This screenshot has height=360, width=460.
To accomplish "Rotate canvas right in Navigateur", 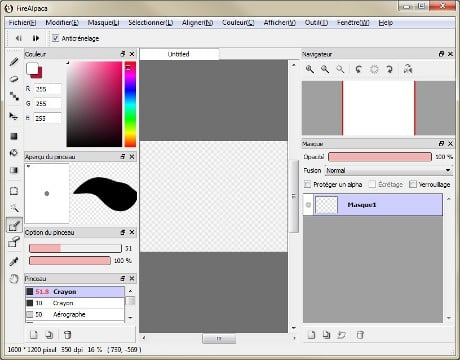I will pyautogui.click(x=389, y=69).
